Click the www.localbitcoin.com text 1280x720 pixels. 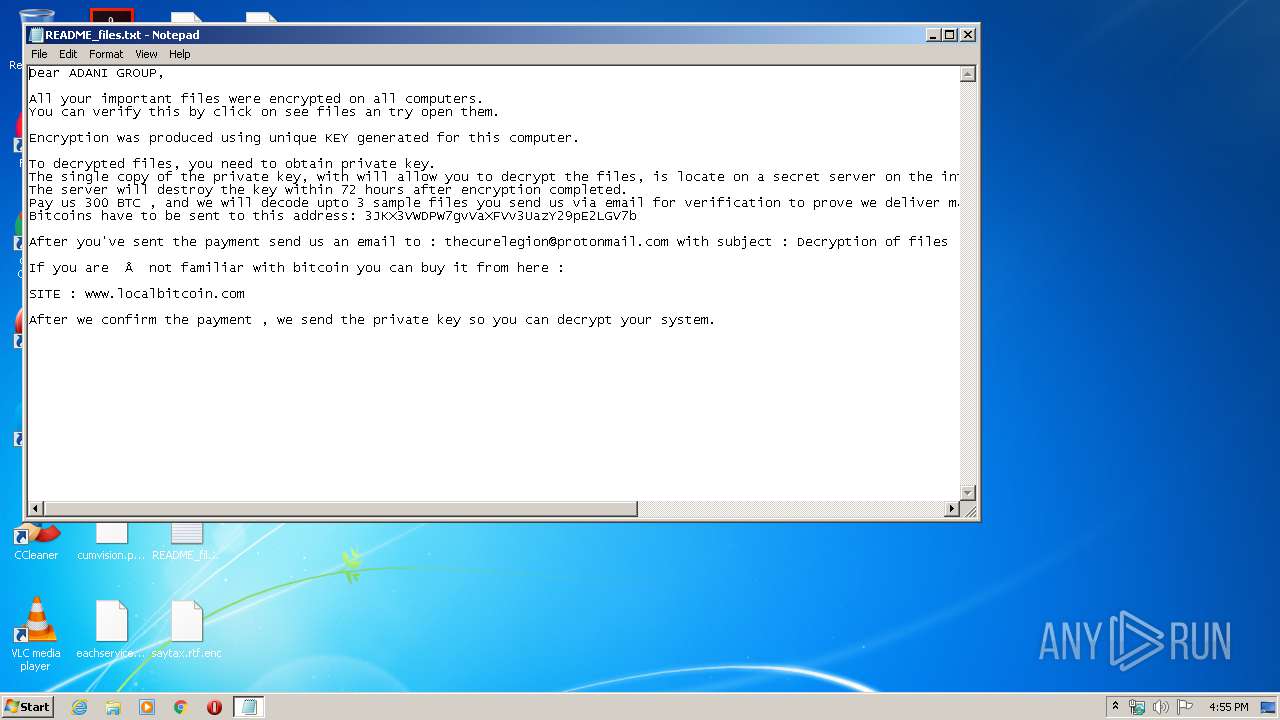click(x=164, y=294)
